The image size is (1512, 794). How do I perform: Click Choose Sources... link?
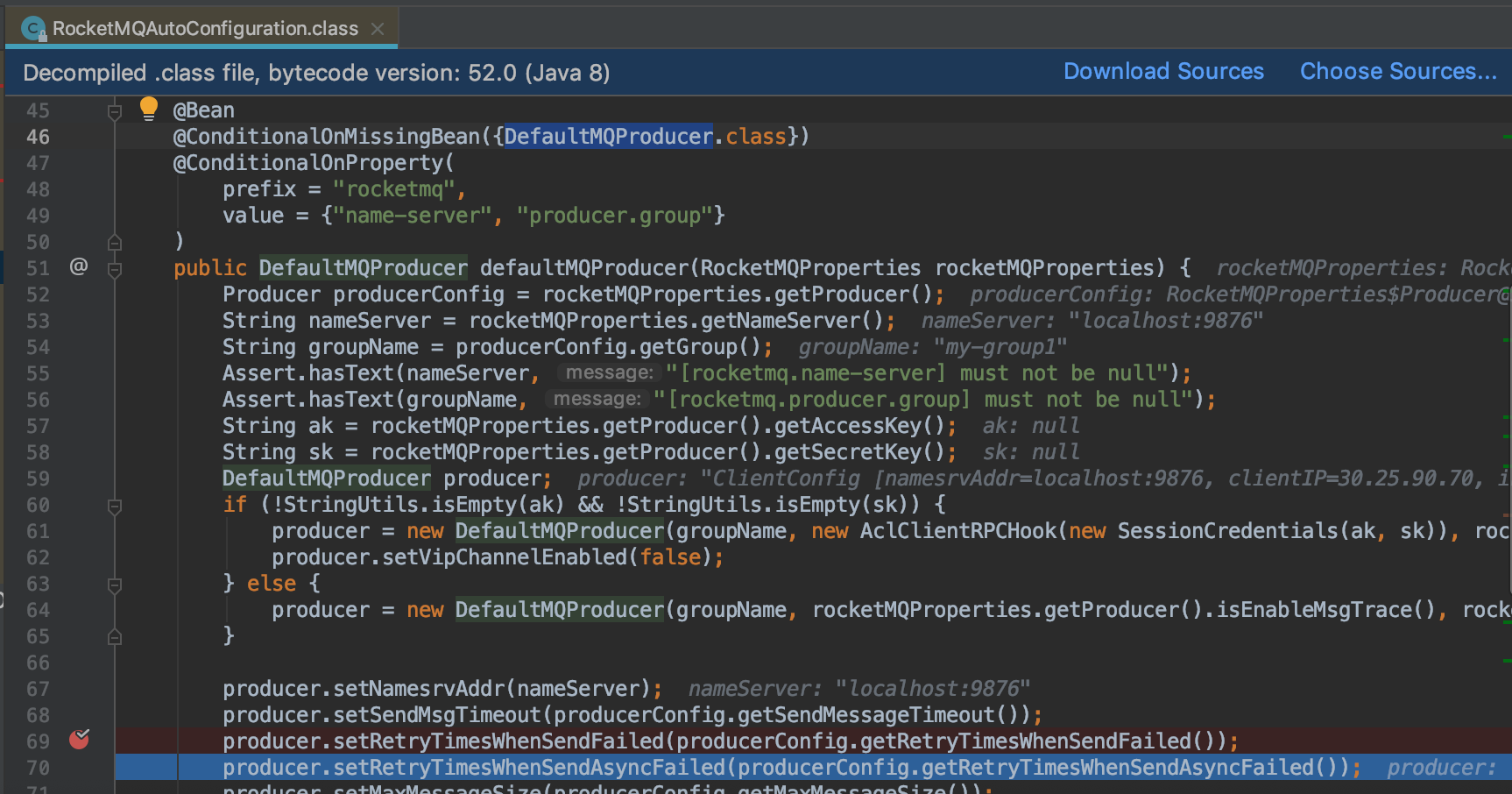click(1398, 72)
